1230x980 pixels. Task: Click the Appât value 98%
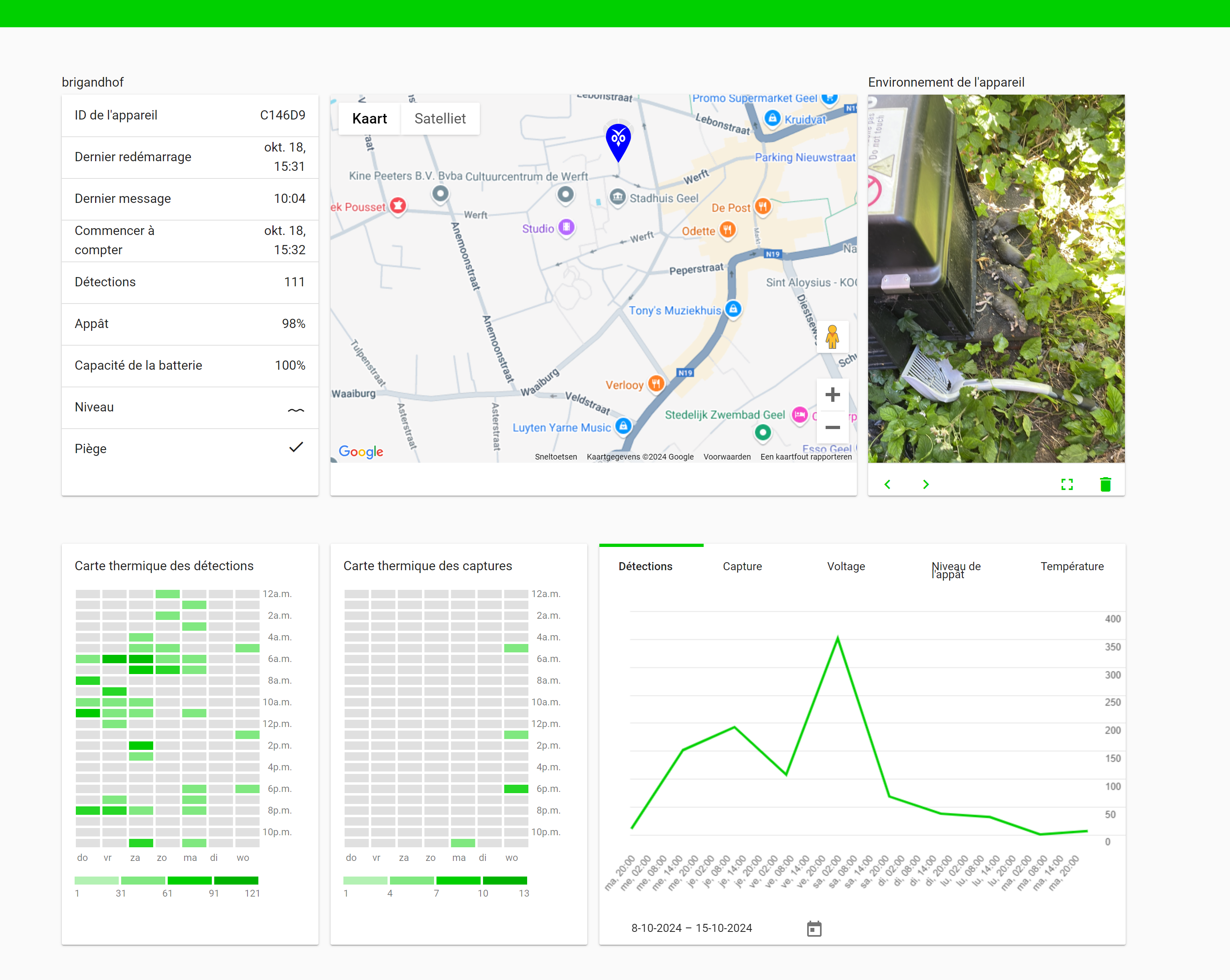293,323
